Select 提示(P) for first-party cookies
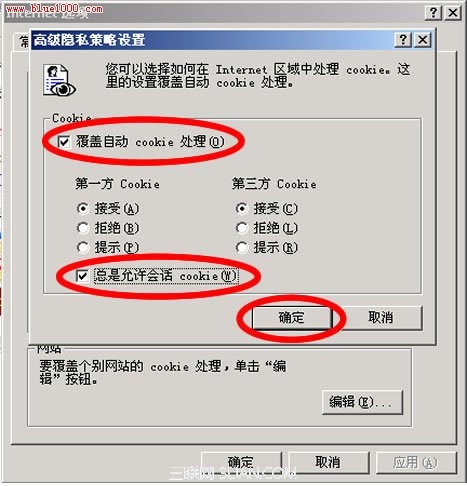 click(83, 247)
